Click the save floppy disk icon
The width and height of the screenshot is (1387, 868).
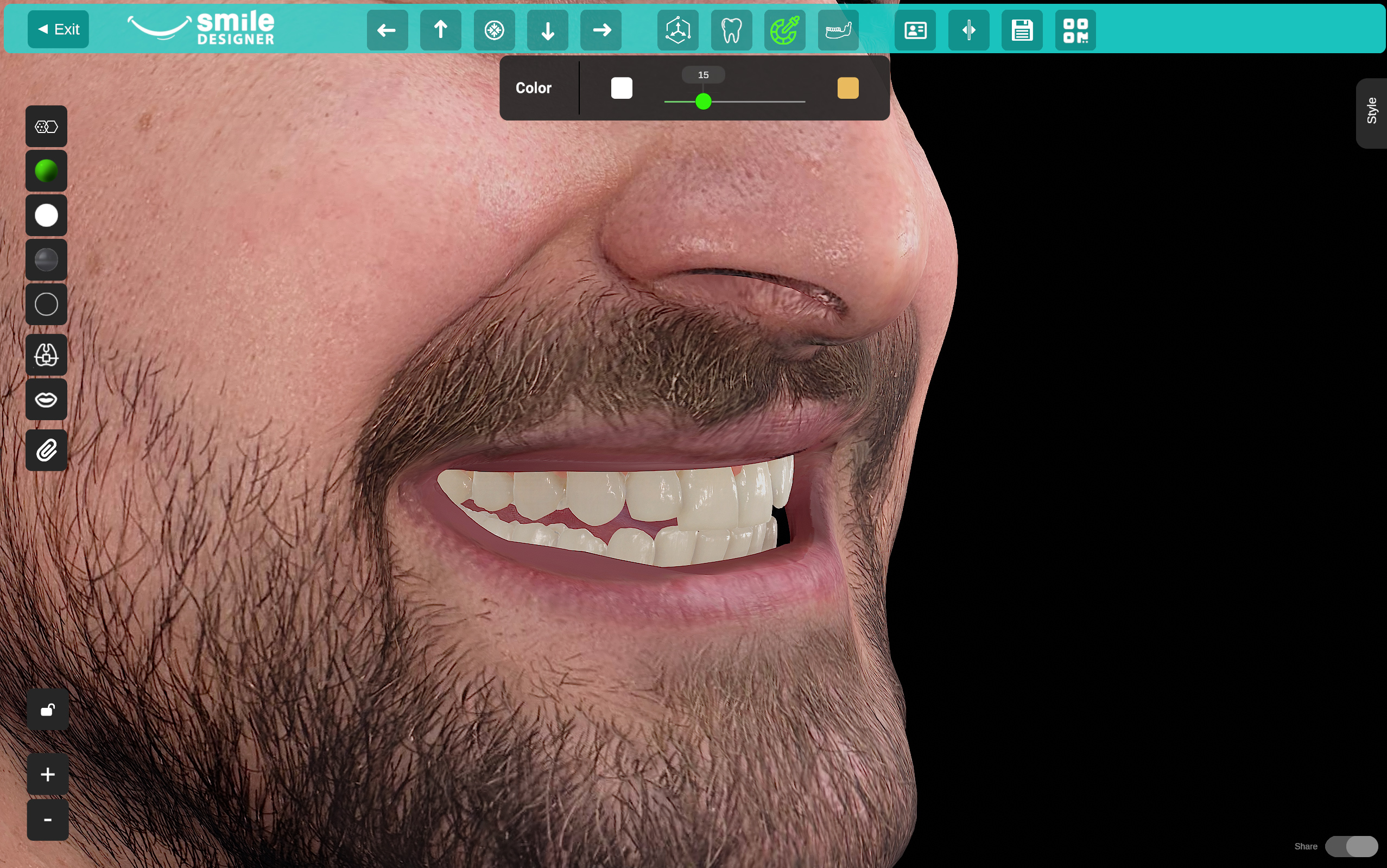pos(1022,30)
